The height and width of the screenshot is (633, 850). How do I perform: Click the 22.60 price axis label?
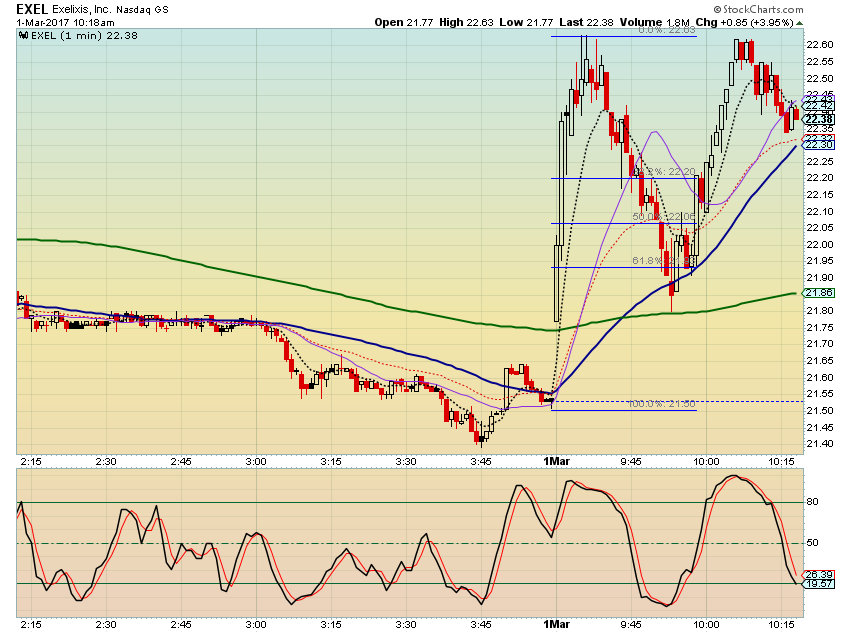tap(820, 45)
